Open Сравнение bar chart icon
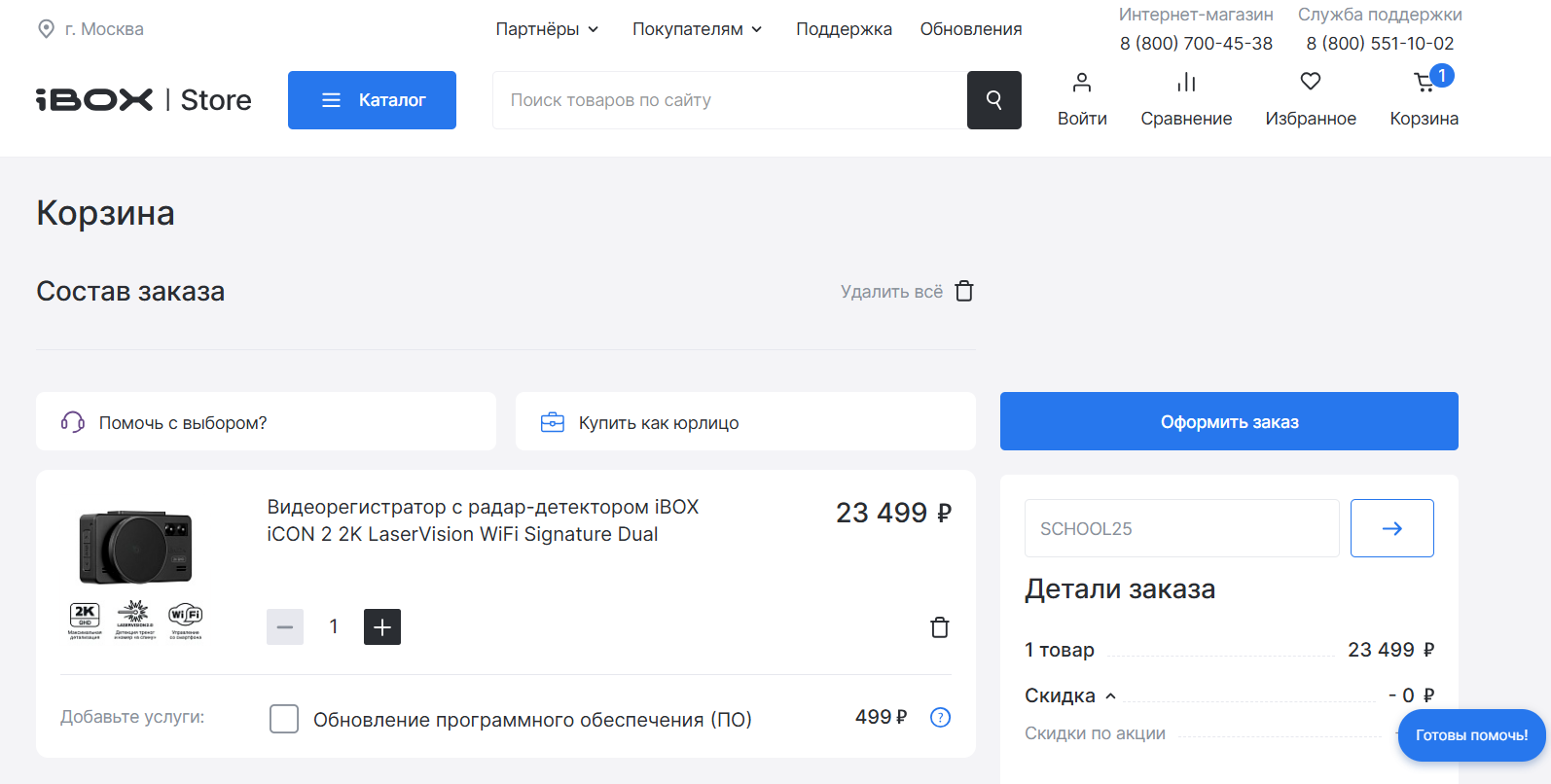The height and width of the screenshot is (784, 1551). pyautogui.click(x=1186, y=82)
